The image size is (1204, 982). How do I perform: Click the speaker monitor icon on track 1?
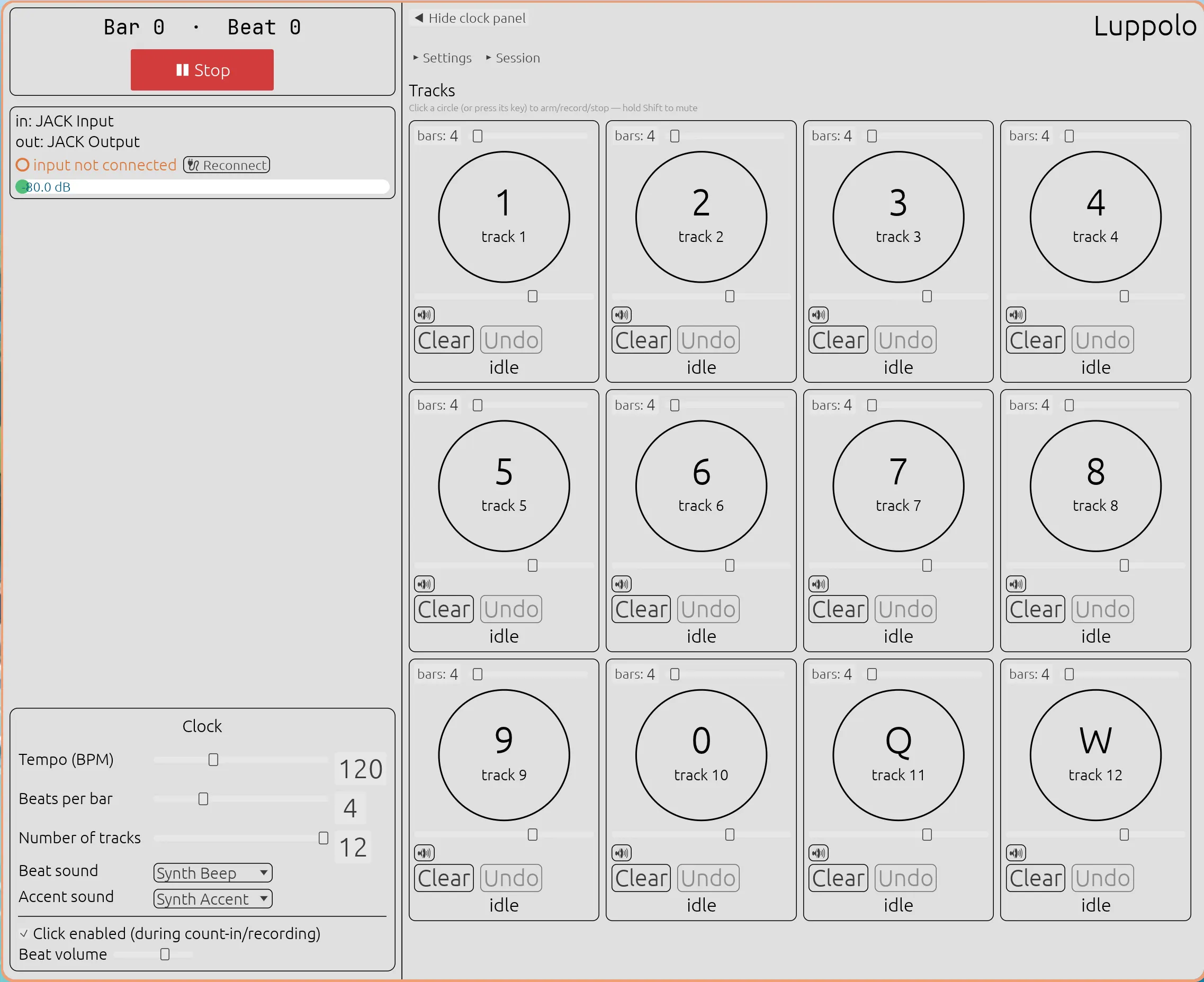tap(424, 314)
